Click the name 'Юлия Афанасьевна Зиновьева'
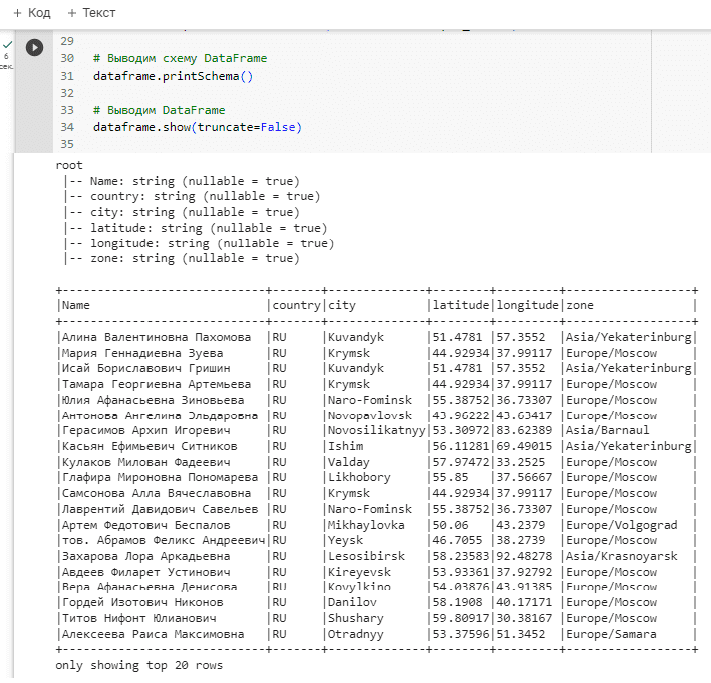The width and height of the screenshot is (711, 683). coord(153,400)
